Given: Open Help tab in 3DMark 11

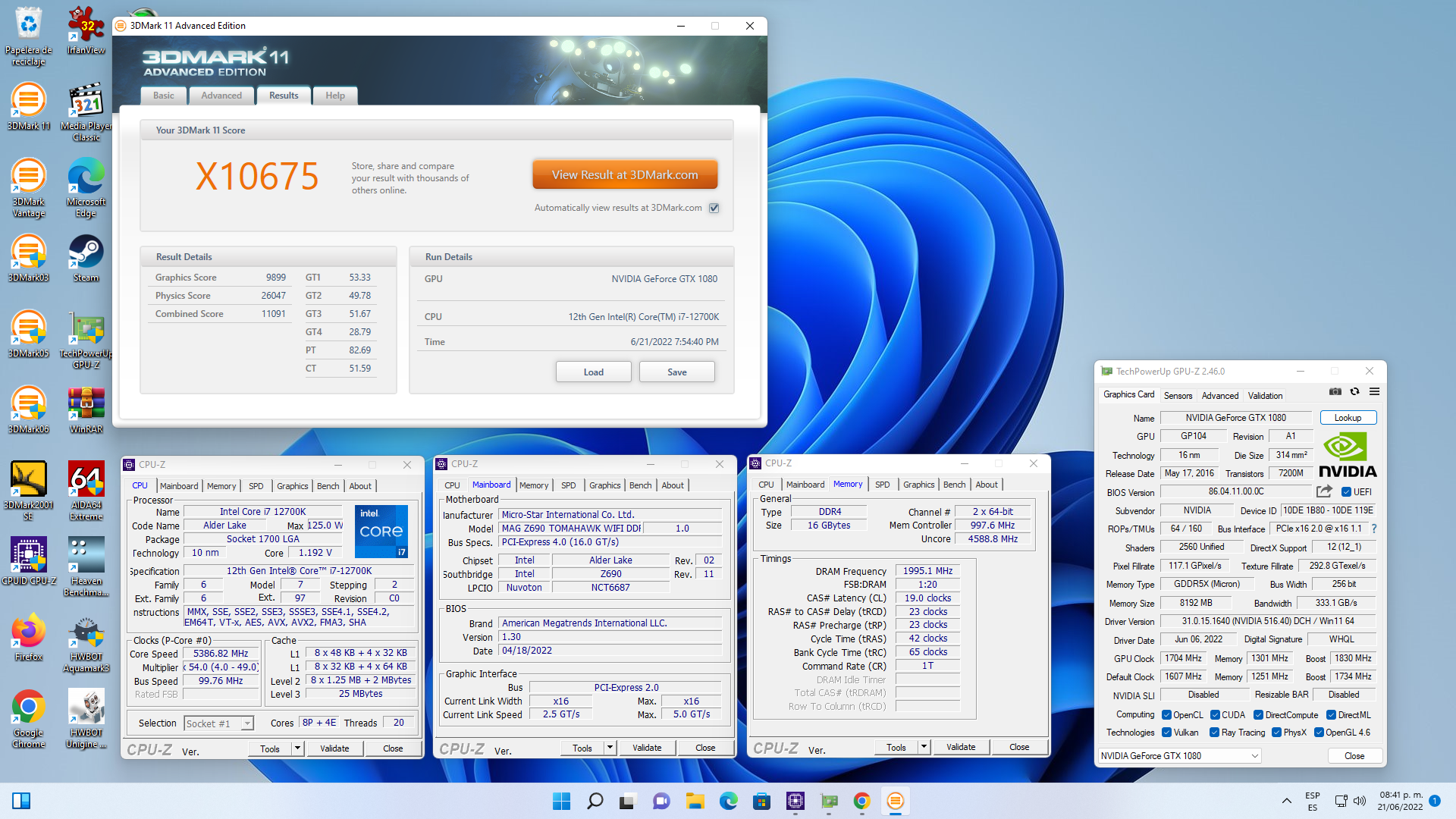Looking at the screenshot, I should (335, 96).
